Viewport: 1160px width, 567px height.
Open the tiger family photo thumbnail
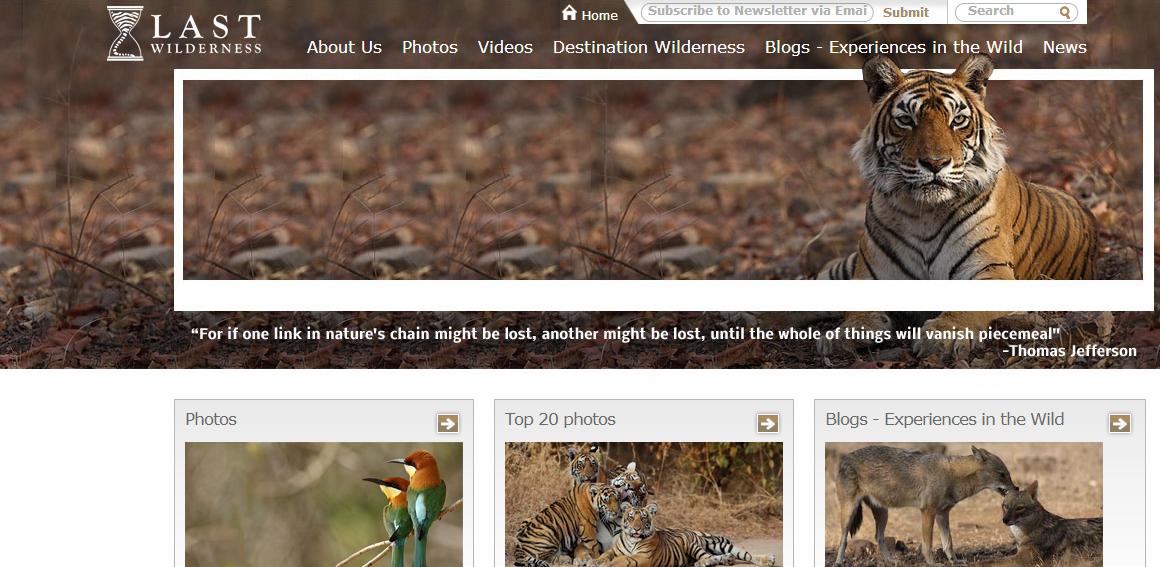644,504
